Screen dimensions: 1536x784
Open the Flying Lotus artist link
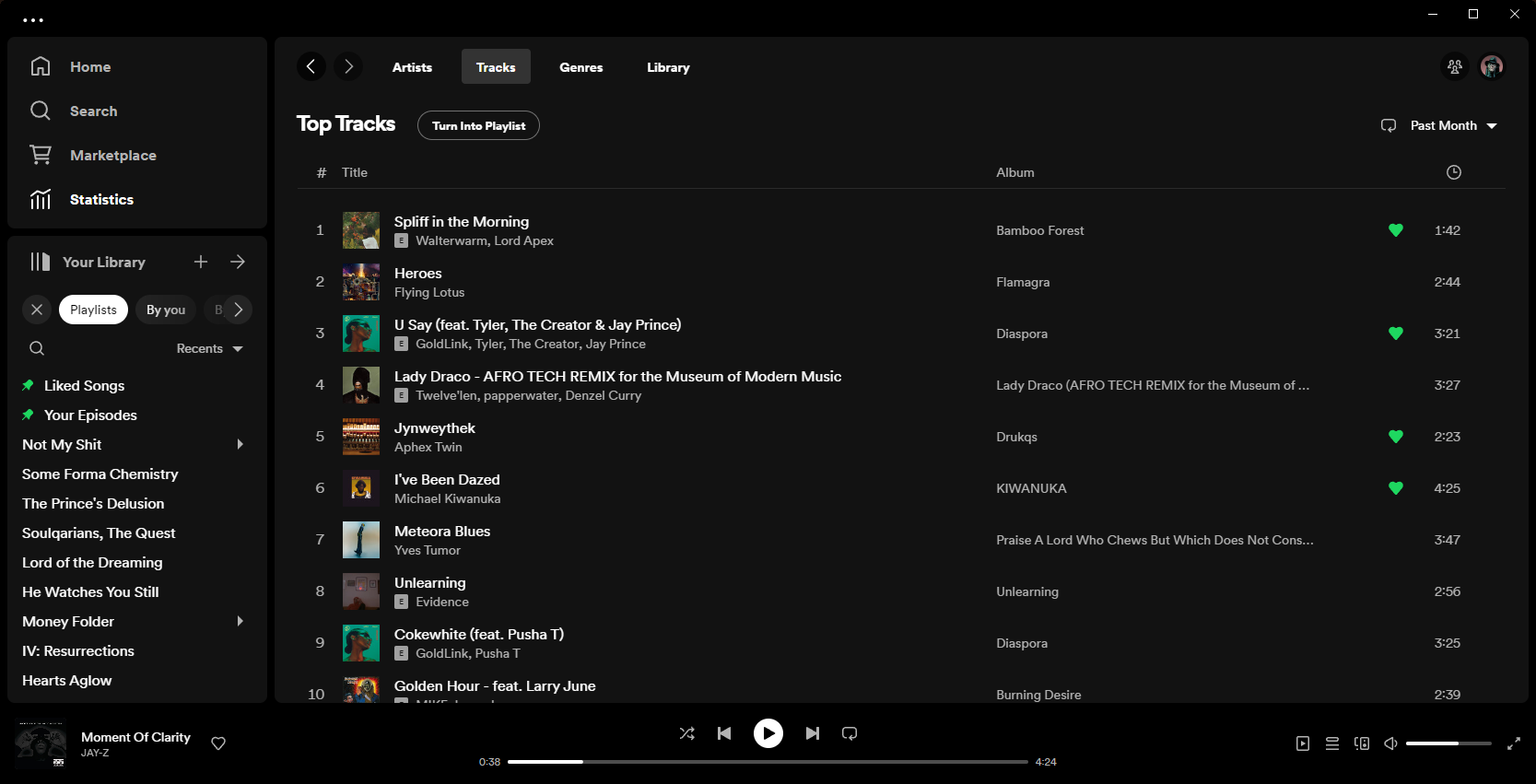pyautogui.click(x=429, y=292)
